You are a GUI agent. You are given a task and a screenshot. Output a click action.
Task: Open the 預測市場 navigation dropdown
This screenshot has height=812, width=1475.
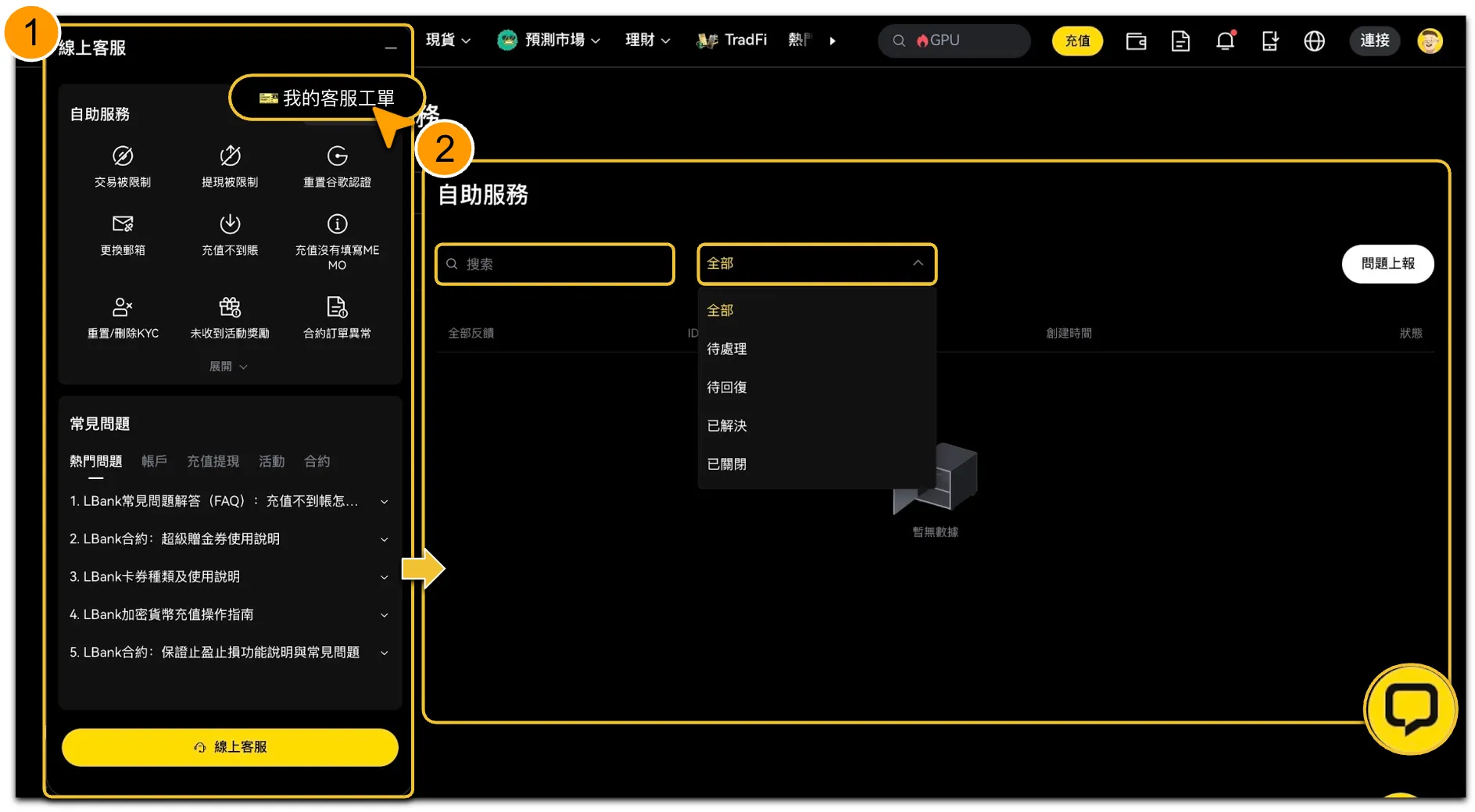(549, 40)
